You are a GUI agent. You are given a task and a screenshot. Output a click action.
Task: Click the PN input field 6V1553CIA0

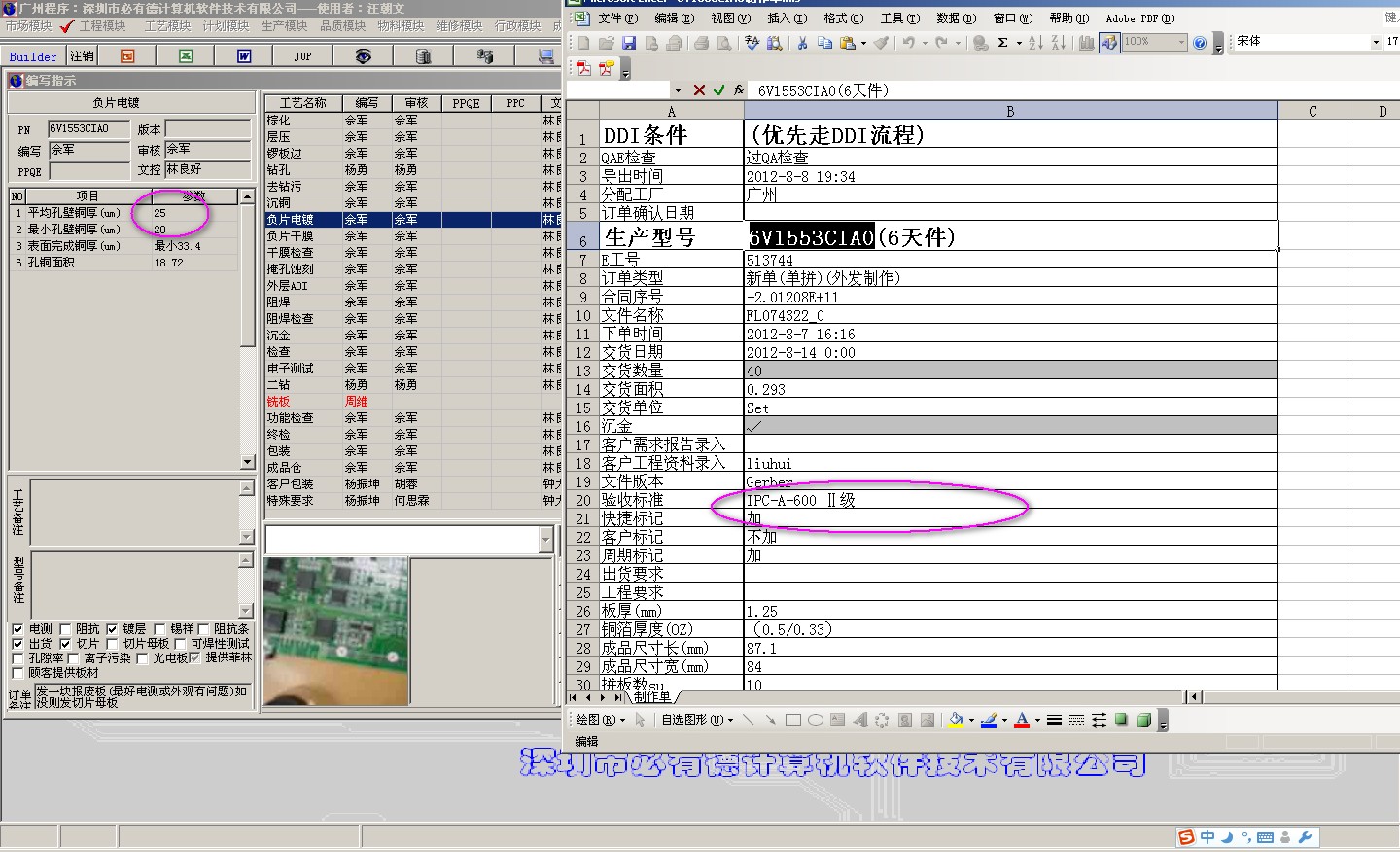pos(89,128)
